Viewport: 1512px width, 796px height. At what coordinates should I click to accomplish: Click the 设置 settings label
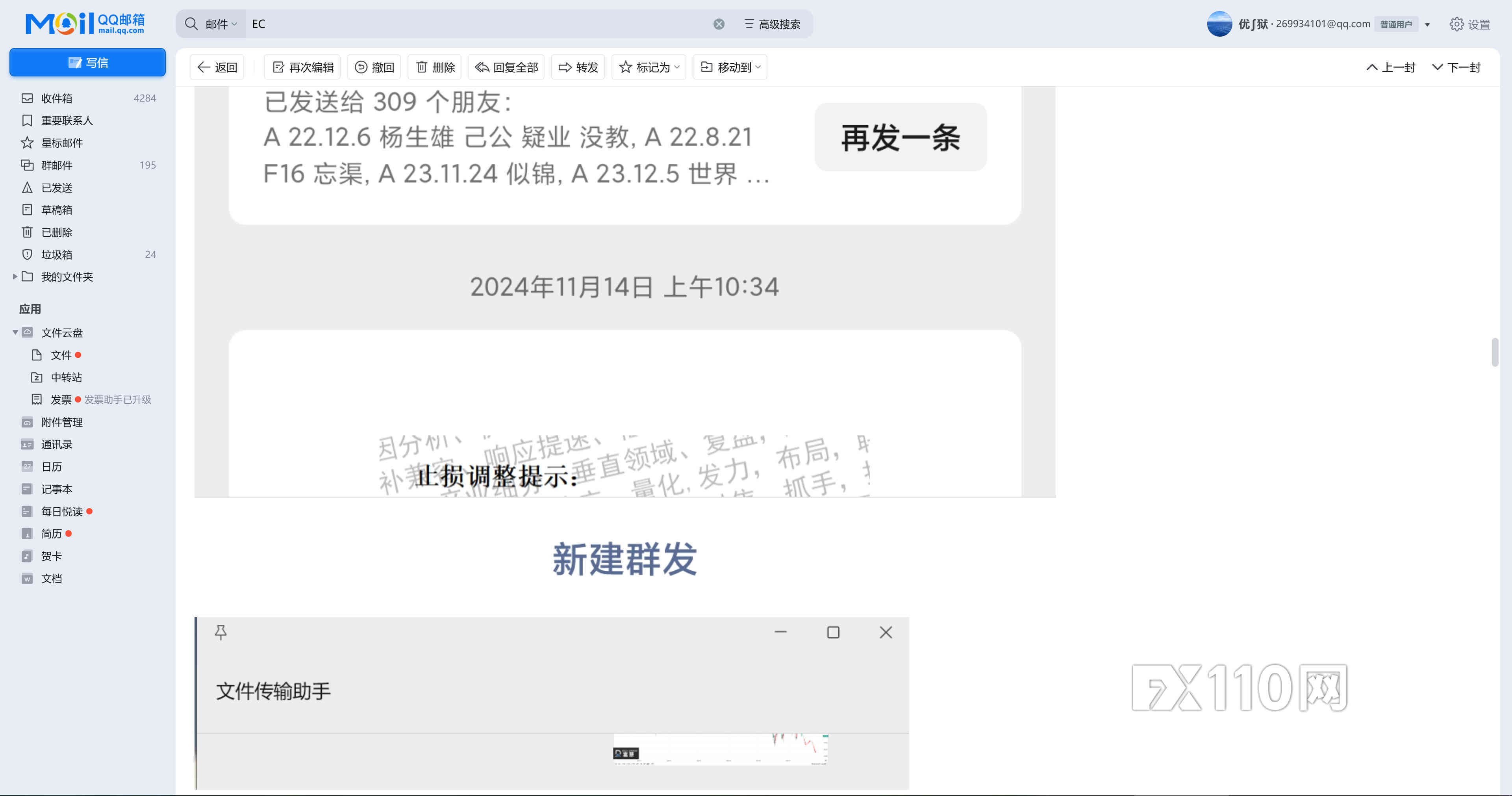click(1479, 25)
